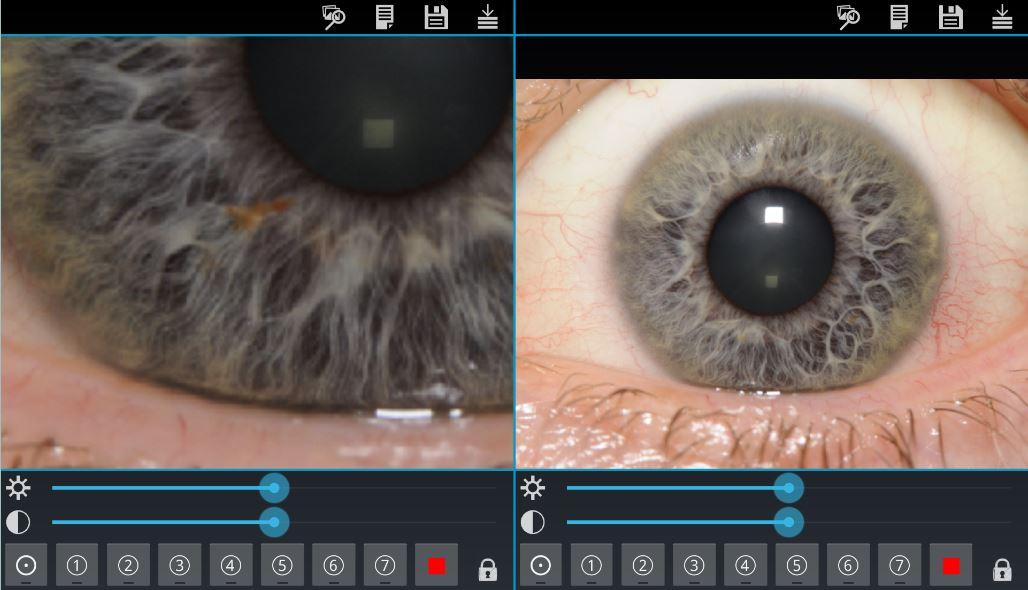Click the magnifier inspect icon in left panel

(x=334, y=17)
